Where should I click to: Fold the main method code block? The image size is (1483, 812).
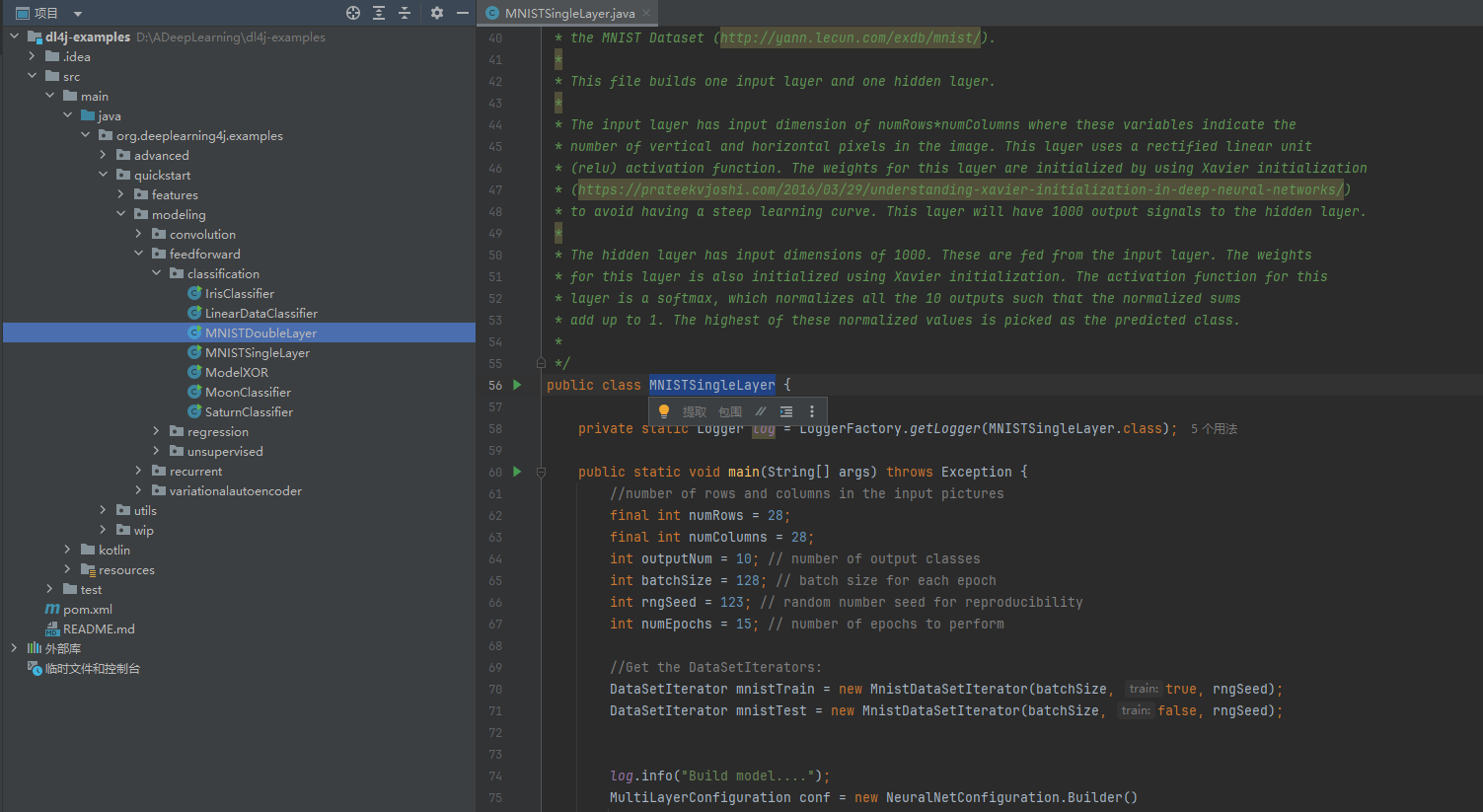click(541, 473)
